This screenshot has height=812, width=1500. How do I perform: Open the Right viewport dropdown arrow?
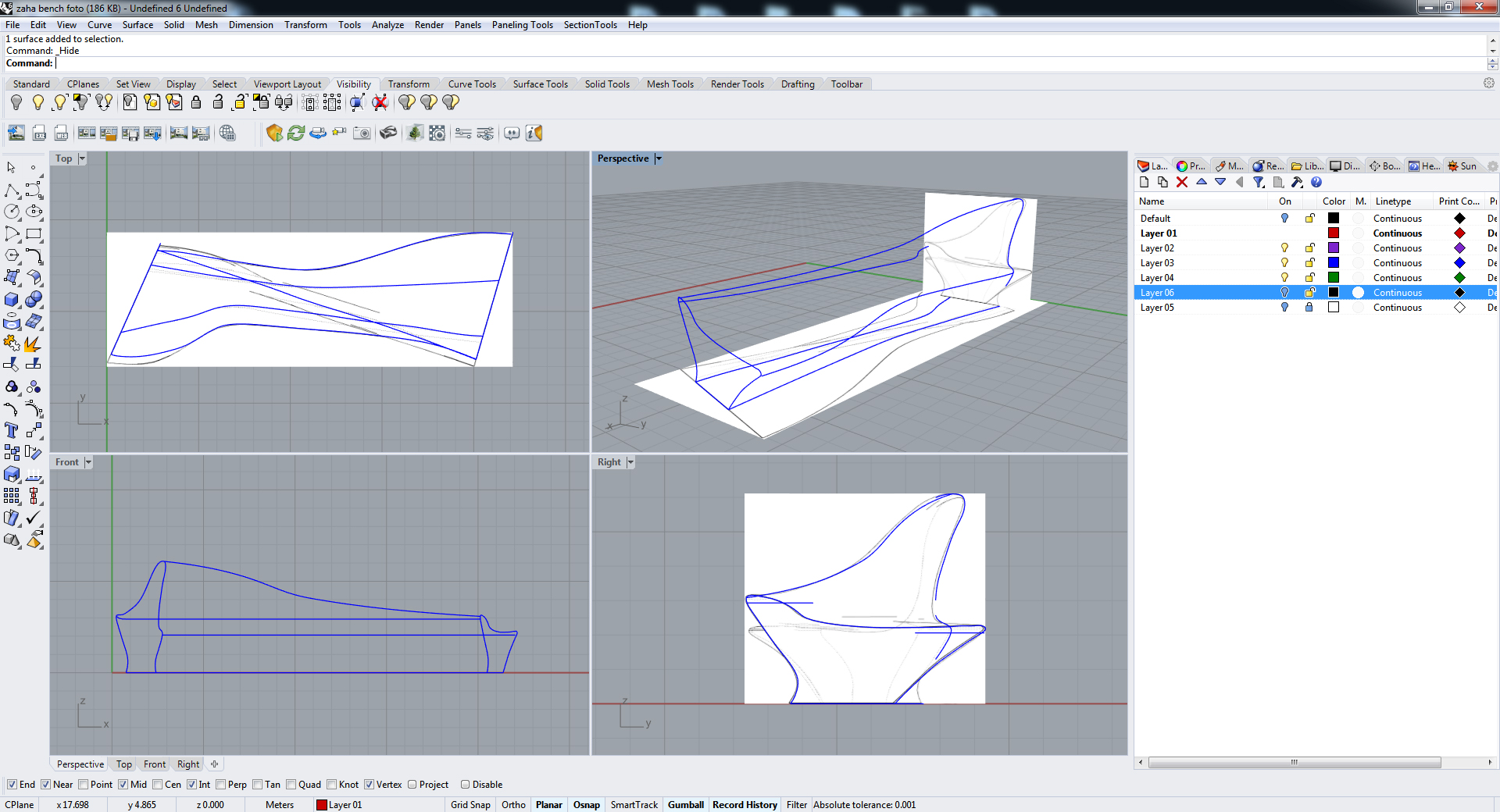(x=630, y=462)
